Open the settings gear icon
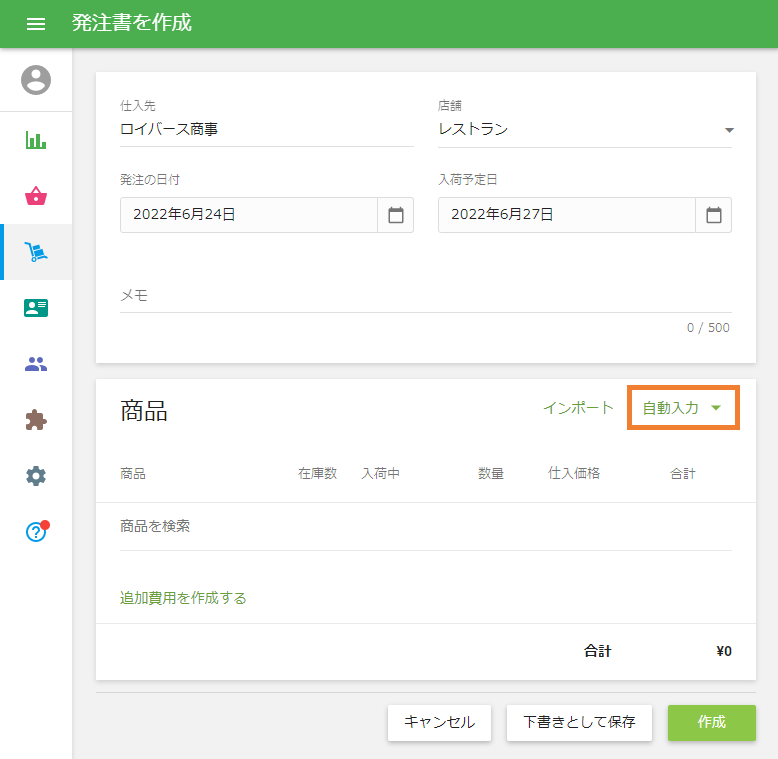 click(x=36, y=476)
